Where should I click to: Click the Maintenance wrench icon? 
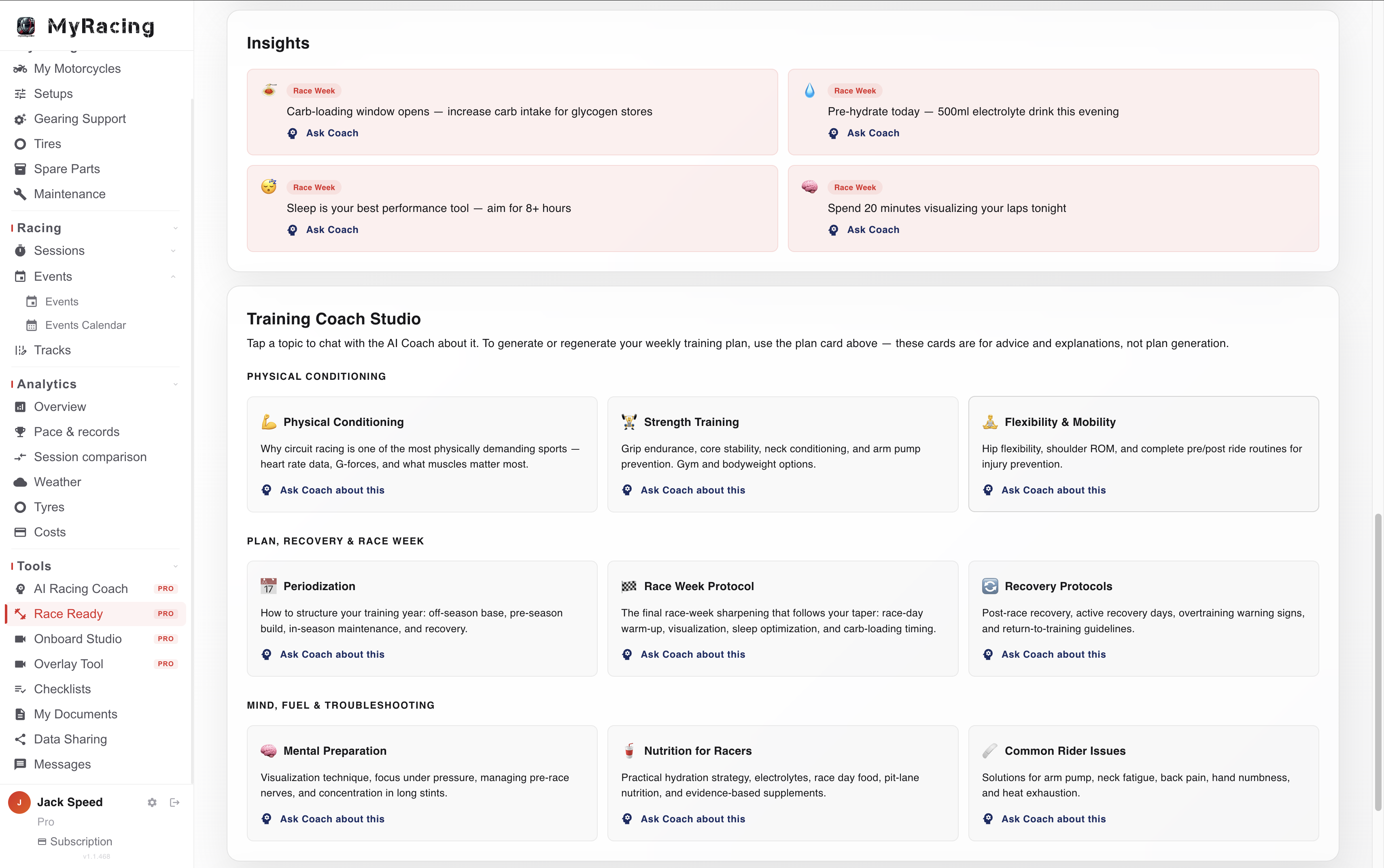[20, 194]
